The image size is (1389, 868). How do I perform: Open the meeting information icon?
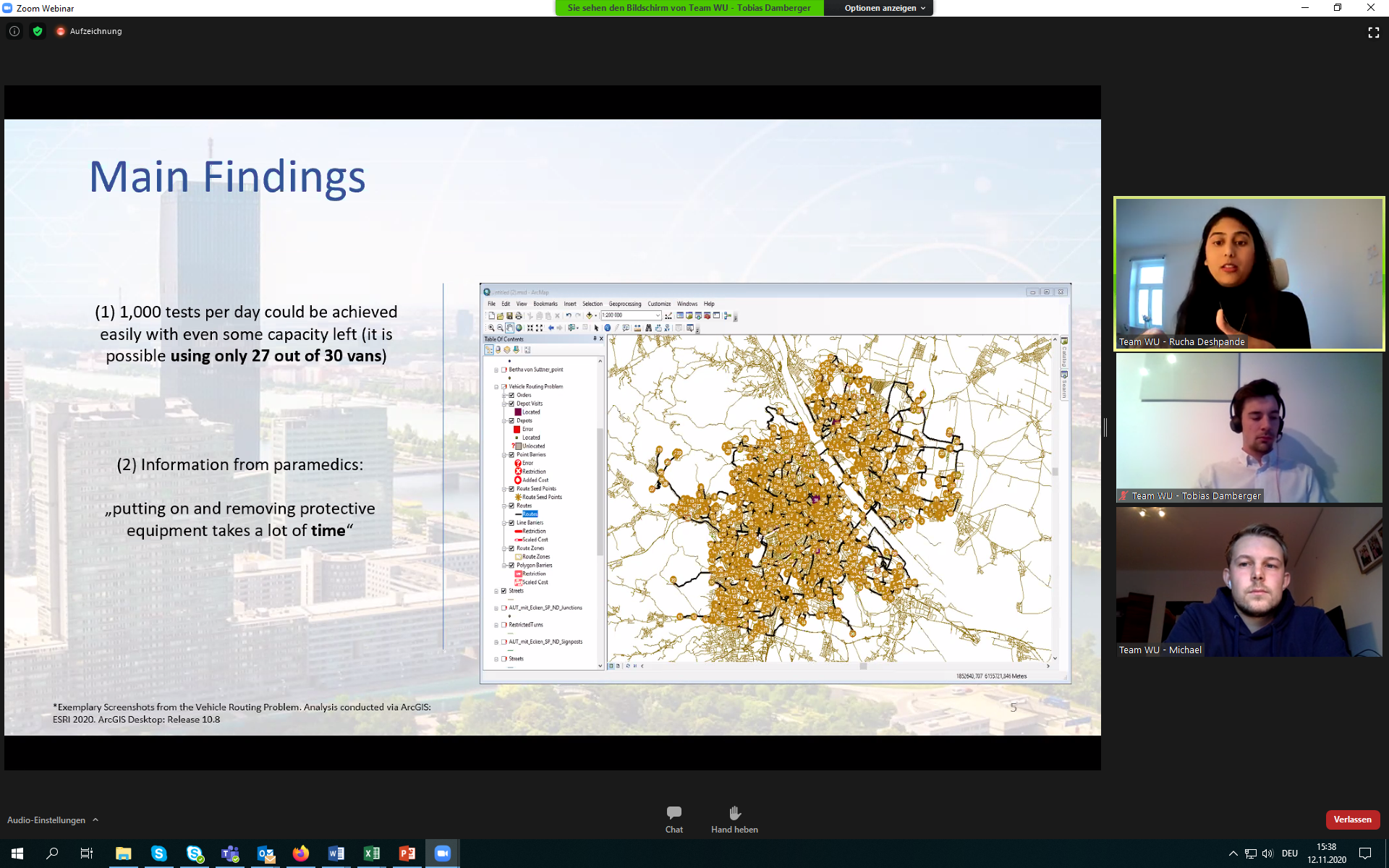14,31
